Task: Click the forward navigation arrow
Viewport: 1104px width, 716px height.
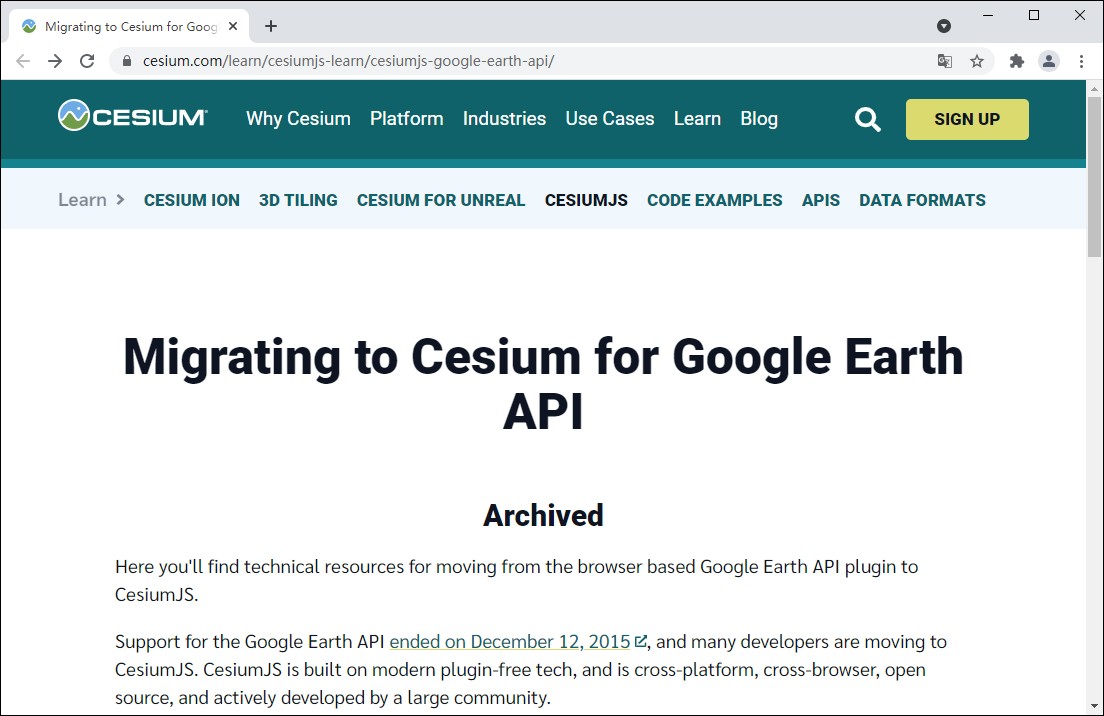Action: point(54,60)
